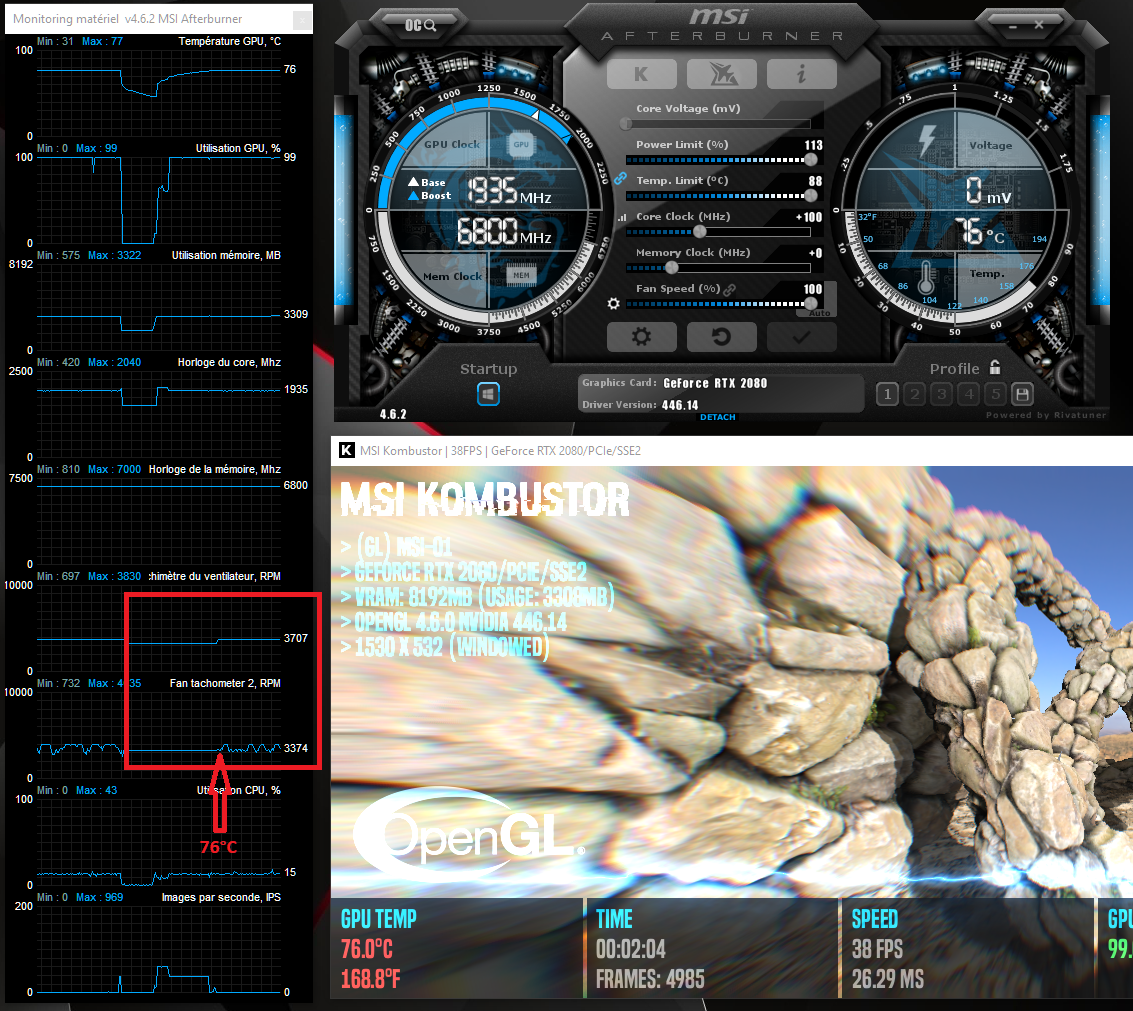
Task: Click the Power Limit value 113
Action: [814, 145]
